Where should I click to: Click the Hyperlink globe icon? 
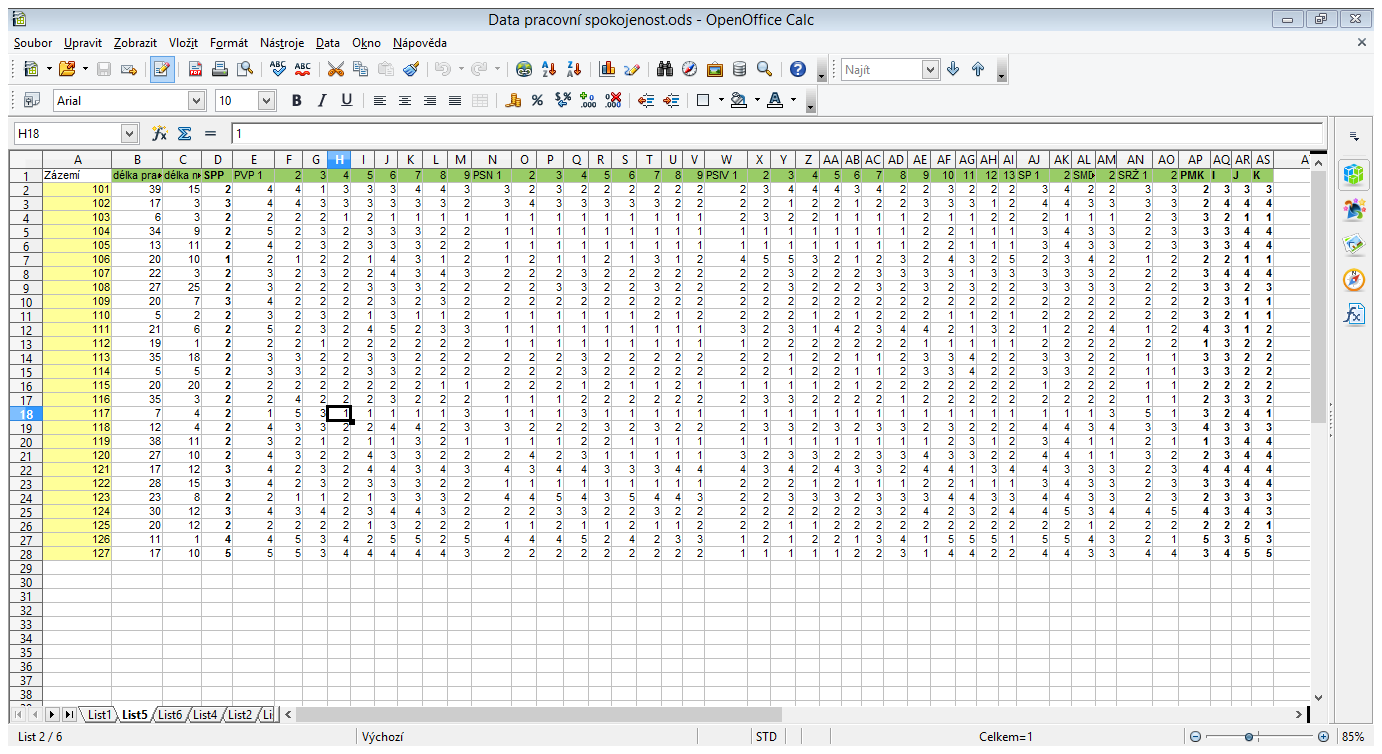pos(523,69)
